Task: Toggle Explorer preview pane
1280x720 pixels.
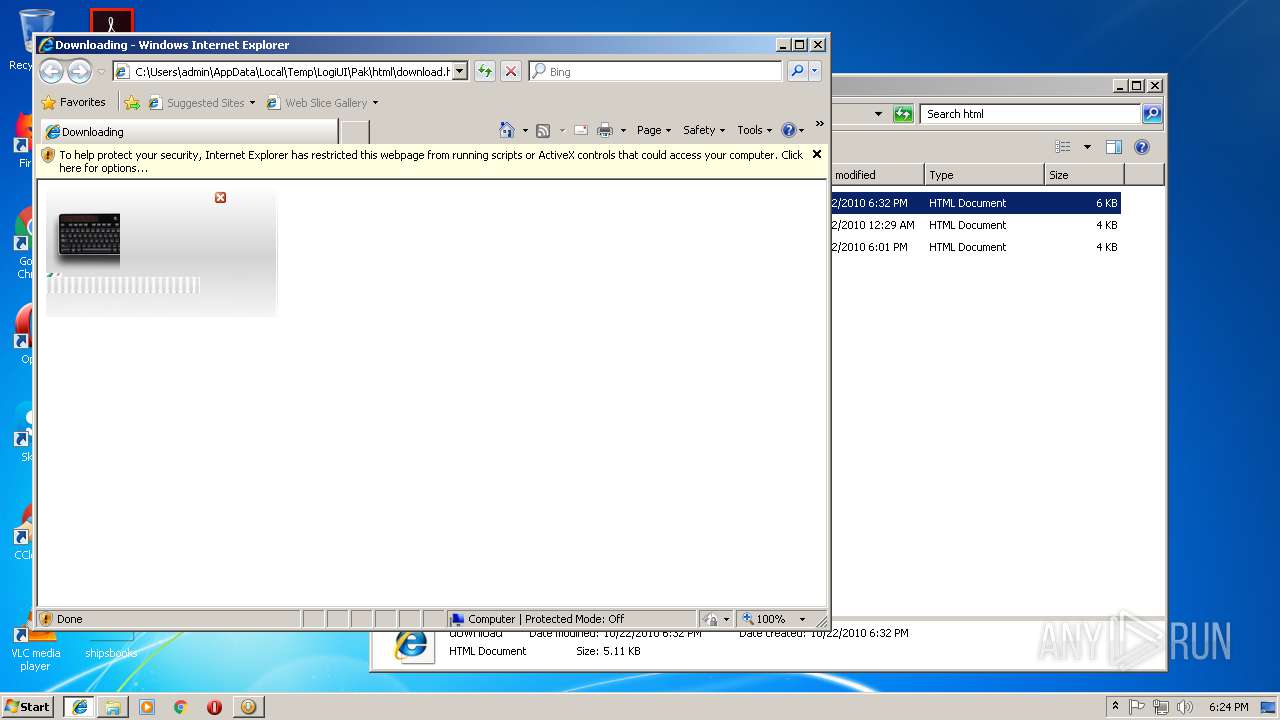Action: 1114,147
